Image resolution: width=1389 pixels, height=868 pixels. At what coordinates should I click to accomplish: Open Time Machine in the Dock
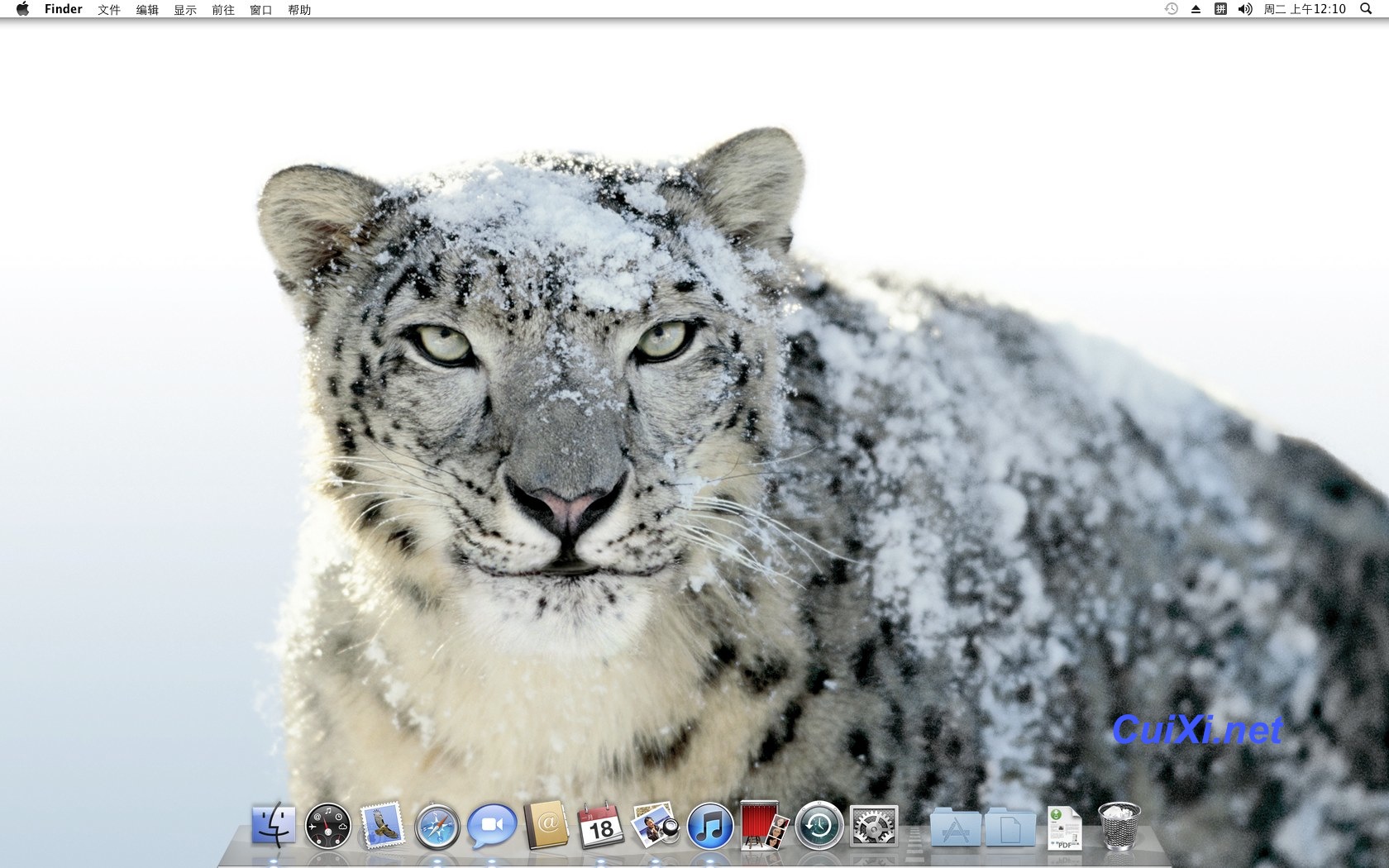819,826
